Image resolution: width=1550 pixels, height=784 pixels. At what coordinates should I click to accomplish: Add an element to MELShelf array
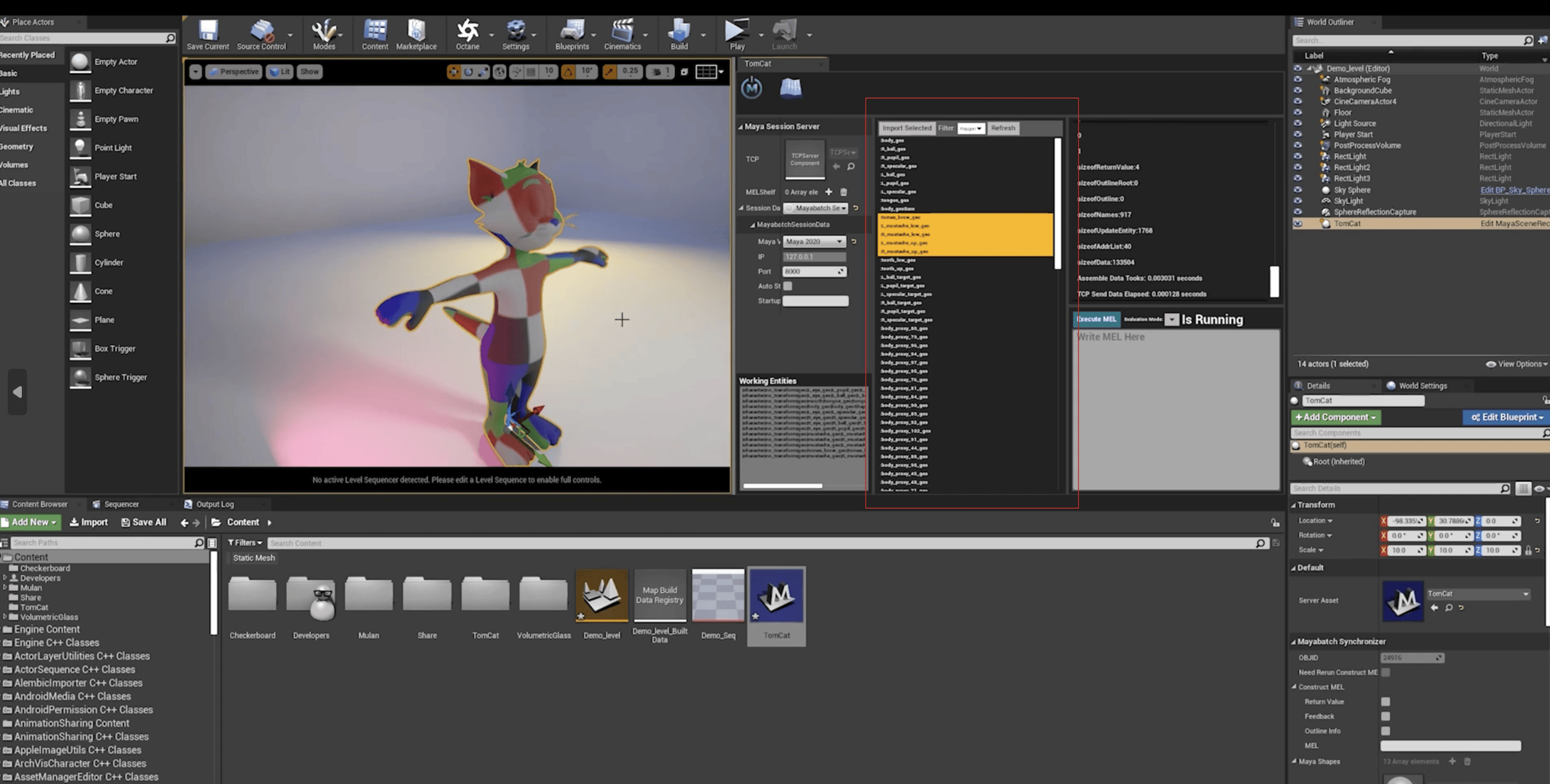pyautogui.click(x=829, y=191)
